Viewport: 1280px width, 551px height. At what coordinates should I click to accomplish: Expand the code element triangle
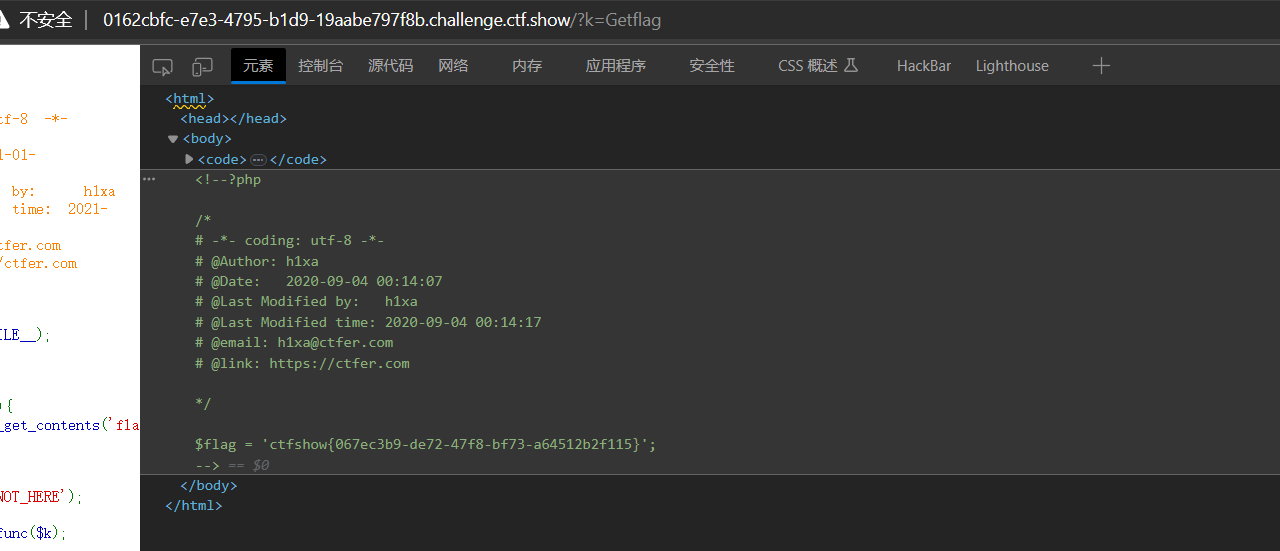click(189, 159)
